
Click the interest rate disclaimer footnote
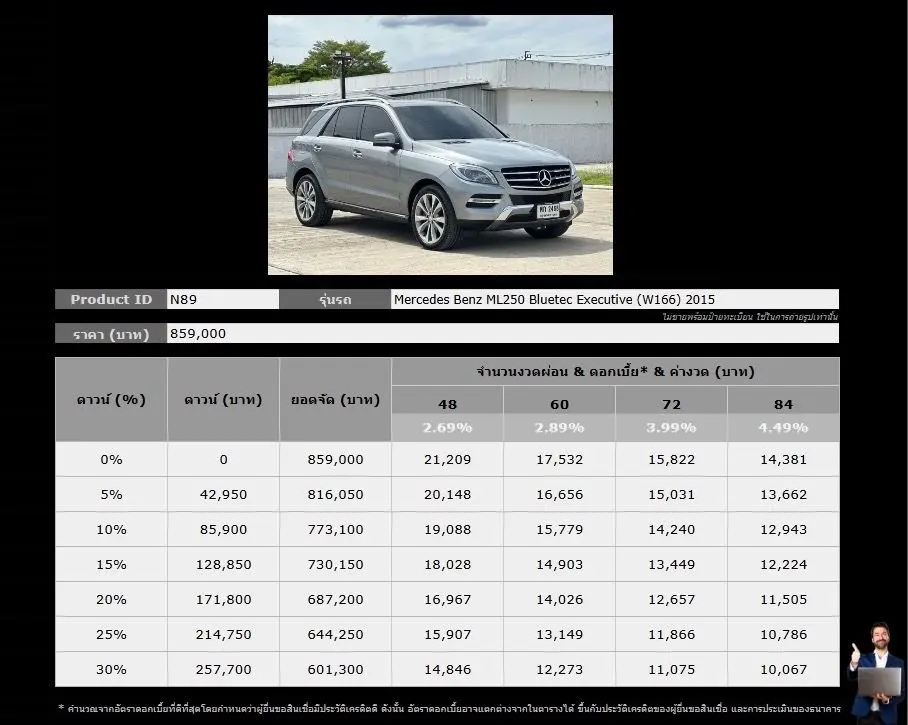449,708
